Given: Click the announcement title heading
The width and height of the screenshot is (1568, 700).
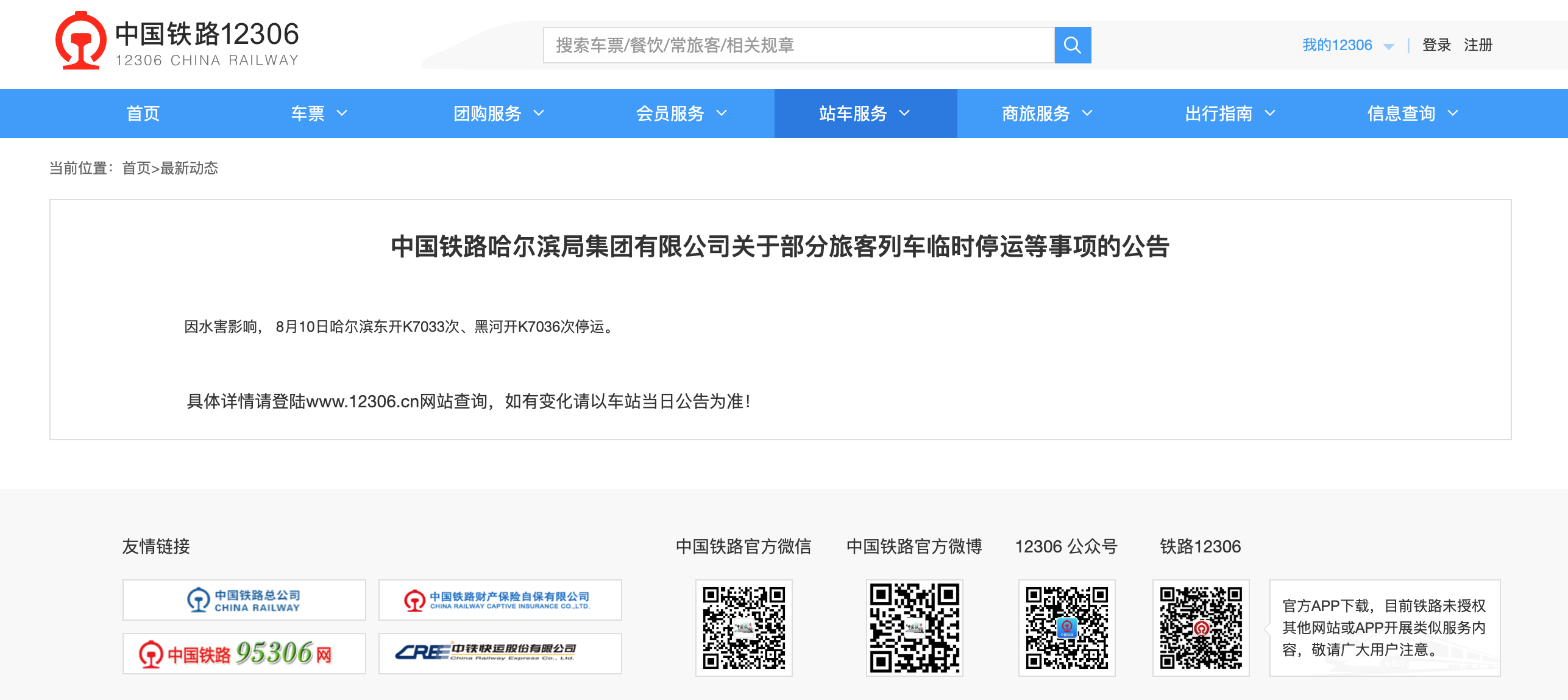Looking at the screenshot, I should [x=780, y=247].
